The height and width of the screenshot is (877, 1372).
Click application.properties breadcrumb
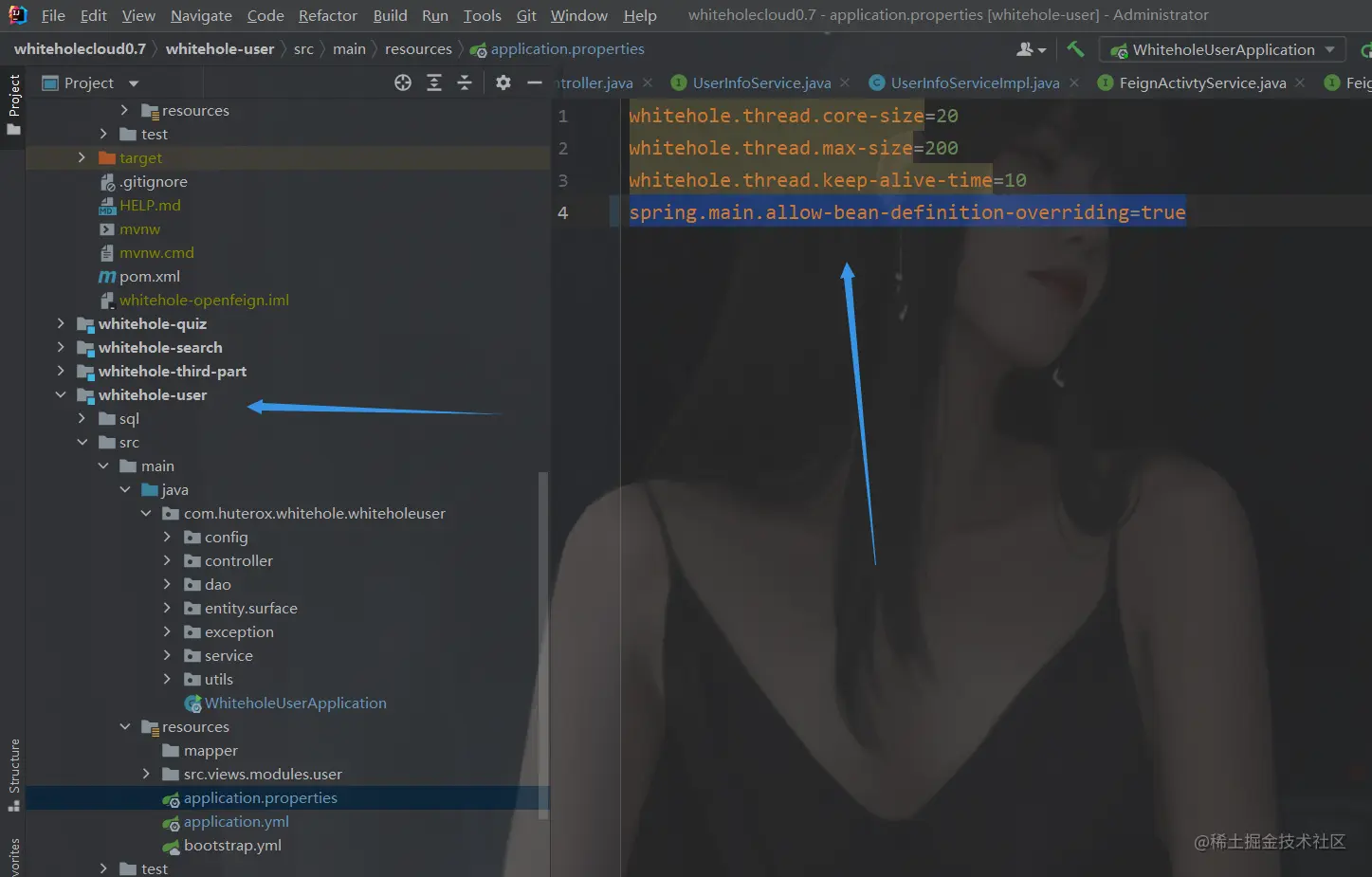pyautogui.click(x=558, y=48)
